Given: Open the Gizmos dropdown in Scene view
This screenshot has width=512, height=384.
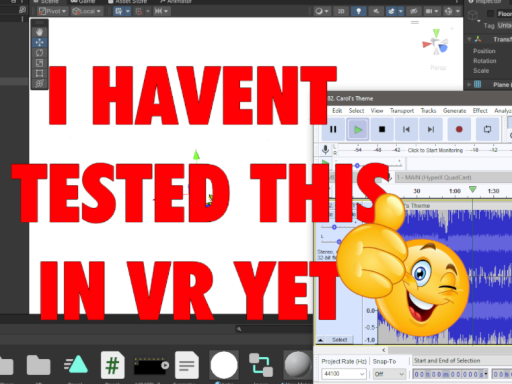Looking at the screenshot, I should [x=452, y=11].
